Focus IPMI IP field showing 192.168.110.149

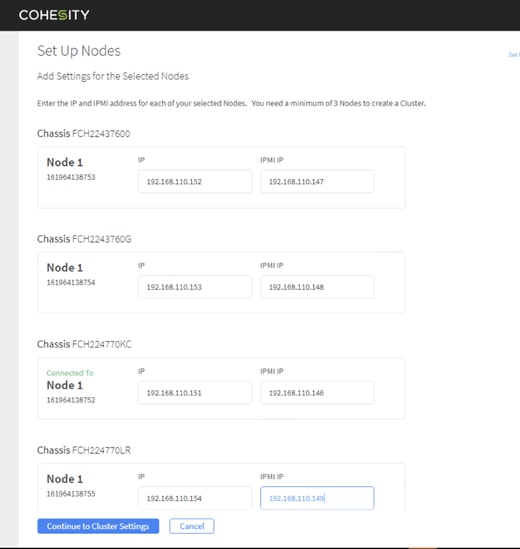tap(317, 498)
